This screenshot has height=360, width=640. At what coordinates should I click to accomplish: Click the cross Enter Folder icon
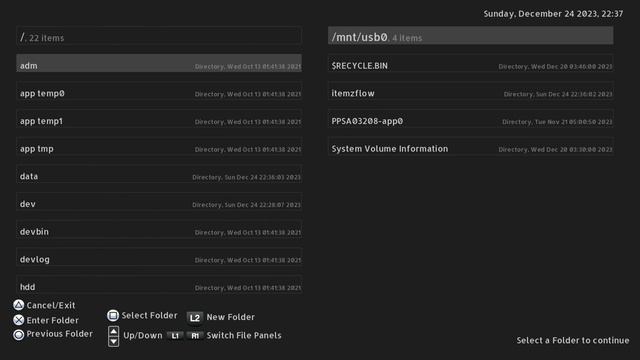tap(18, 320)
